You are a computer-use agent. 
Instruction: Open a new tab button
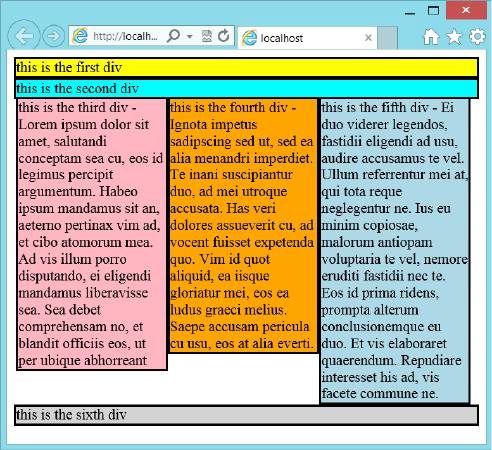click(x=387, y=38)
